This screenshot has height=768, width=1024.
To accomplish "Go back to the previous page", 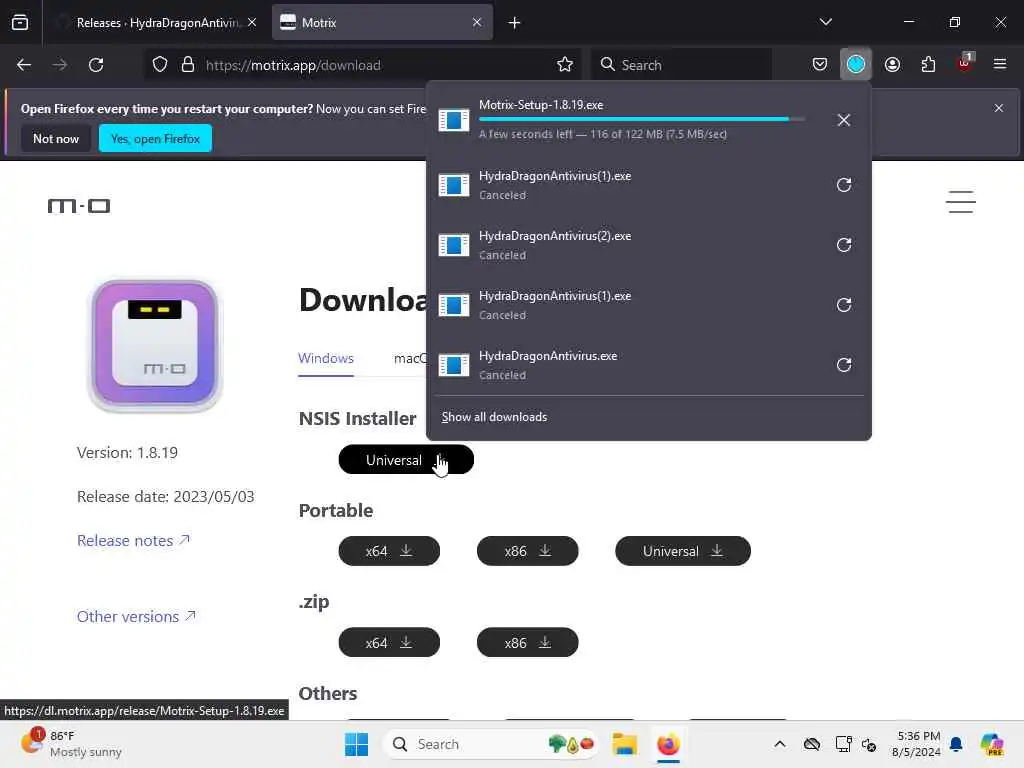I will (x=24, y=65).
